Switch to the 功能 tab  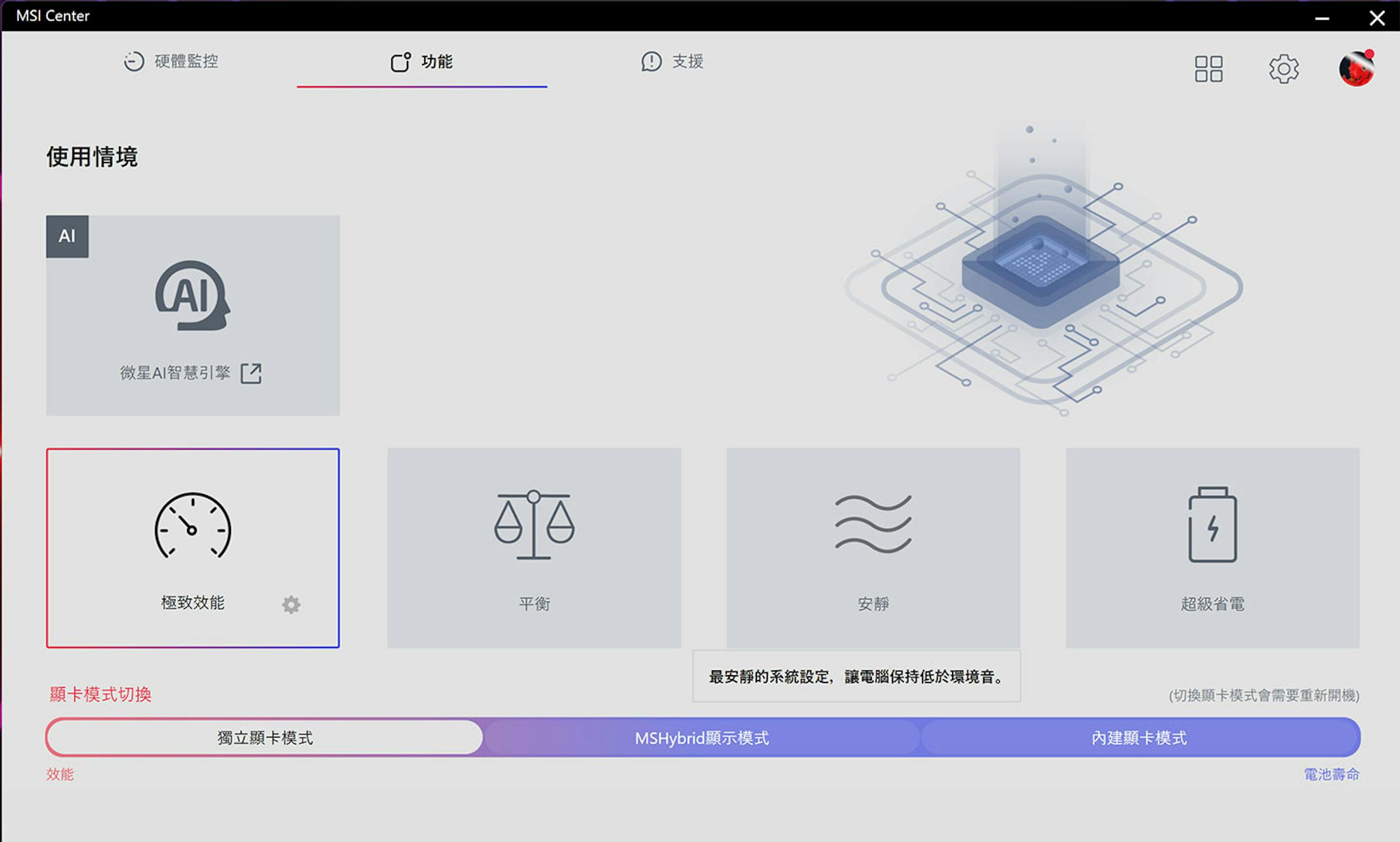click(422, 61)
